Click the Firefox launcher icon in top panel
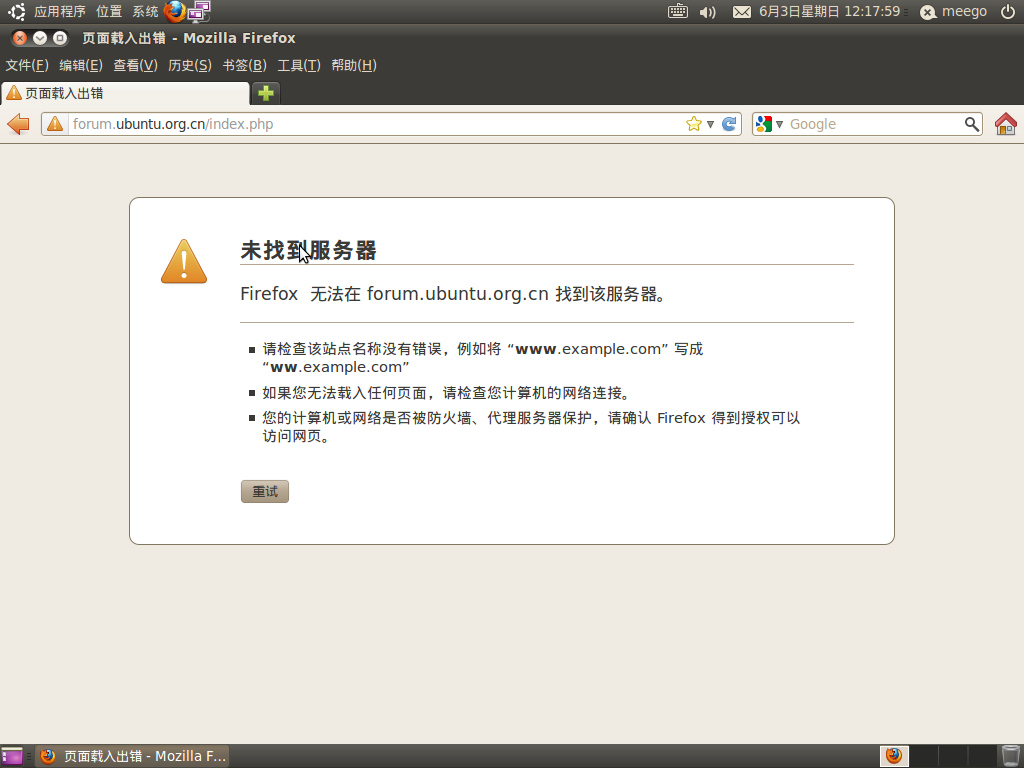The height and width of the screenshot is (768, 1024). (174, 11)
